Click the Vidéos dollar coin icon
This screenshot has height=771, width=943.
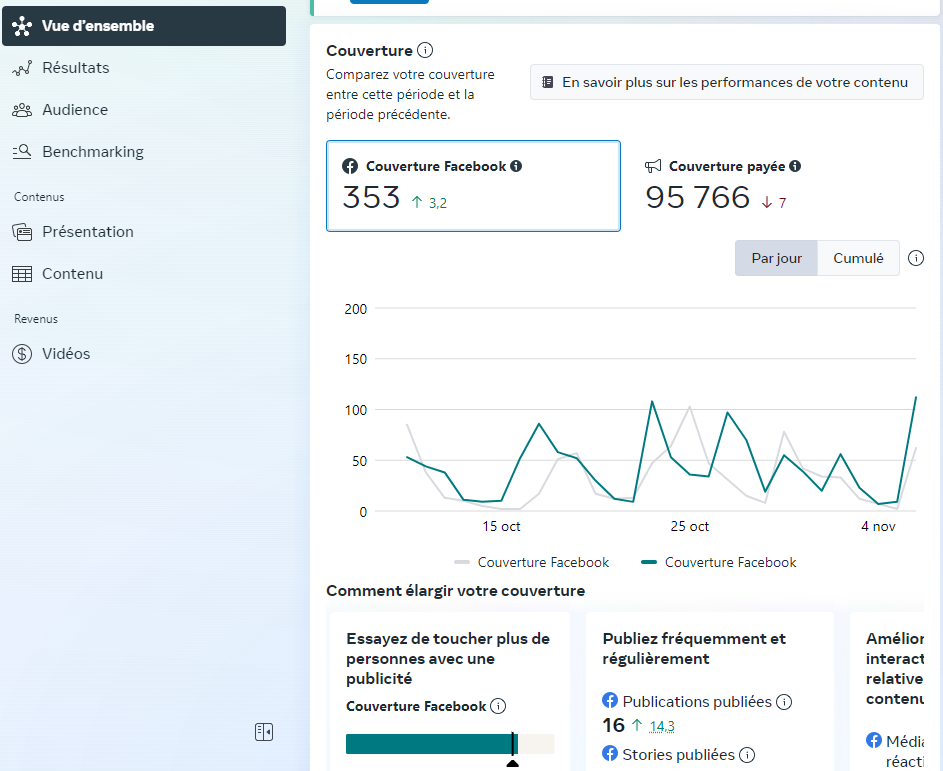22,354
